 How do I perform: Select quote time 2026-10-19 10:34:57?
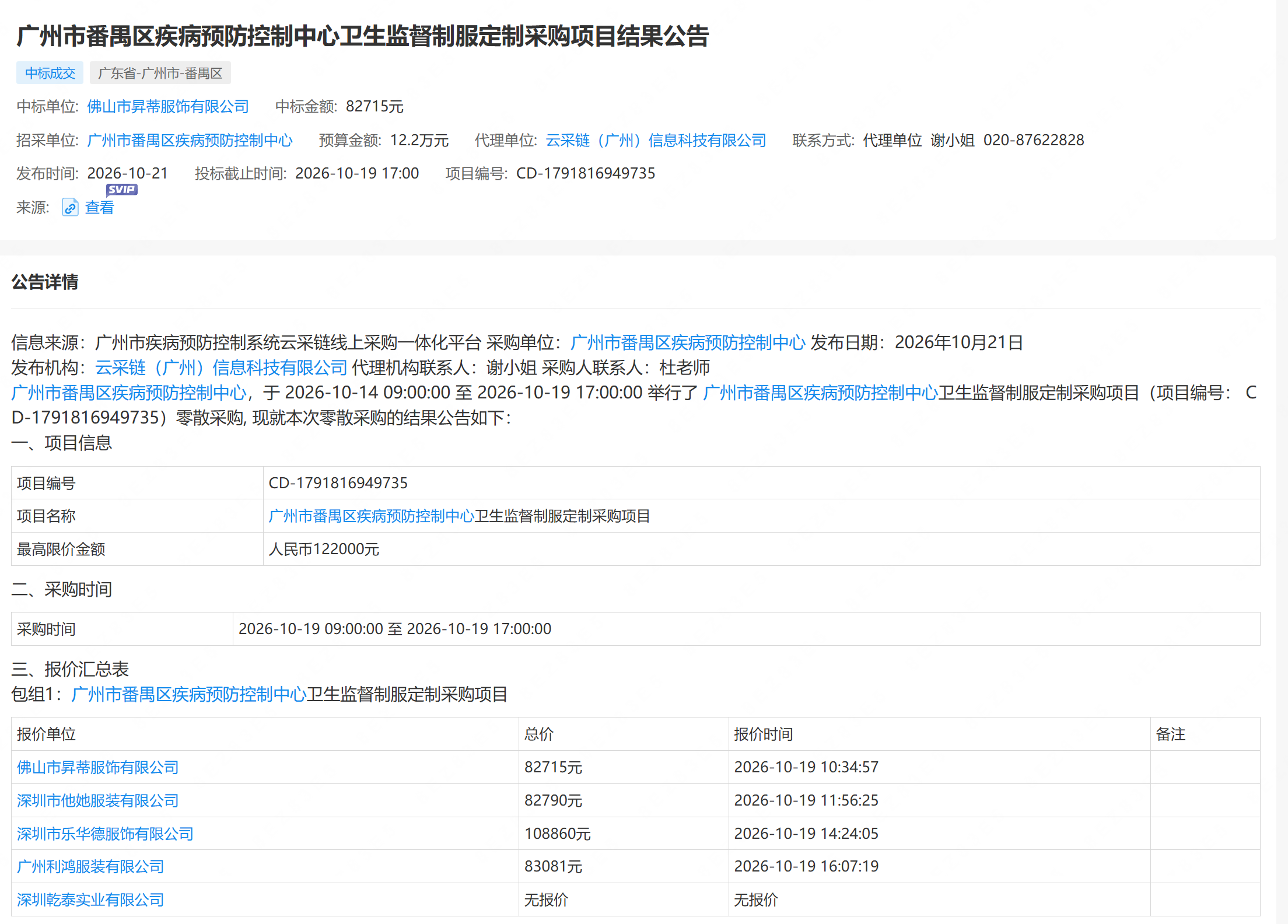[x=806, y=767]
